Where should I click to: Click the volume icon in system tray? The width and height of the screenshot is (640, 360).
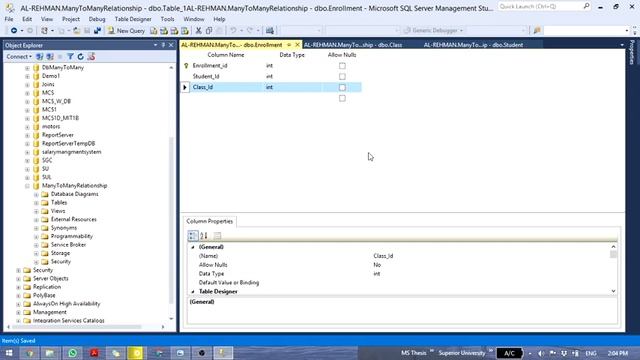tap(541, 353)
